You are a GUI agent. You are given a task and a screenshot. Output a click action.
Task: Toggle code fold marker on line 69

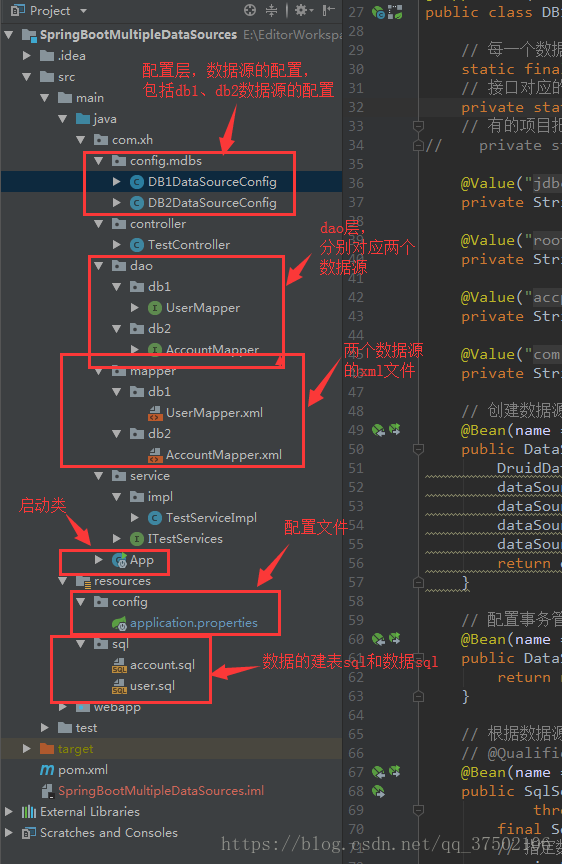click(x=418, y=810)
